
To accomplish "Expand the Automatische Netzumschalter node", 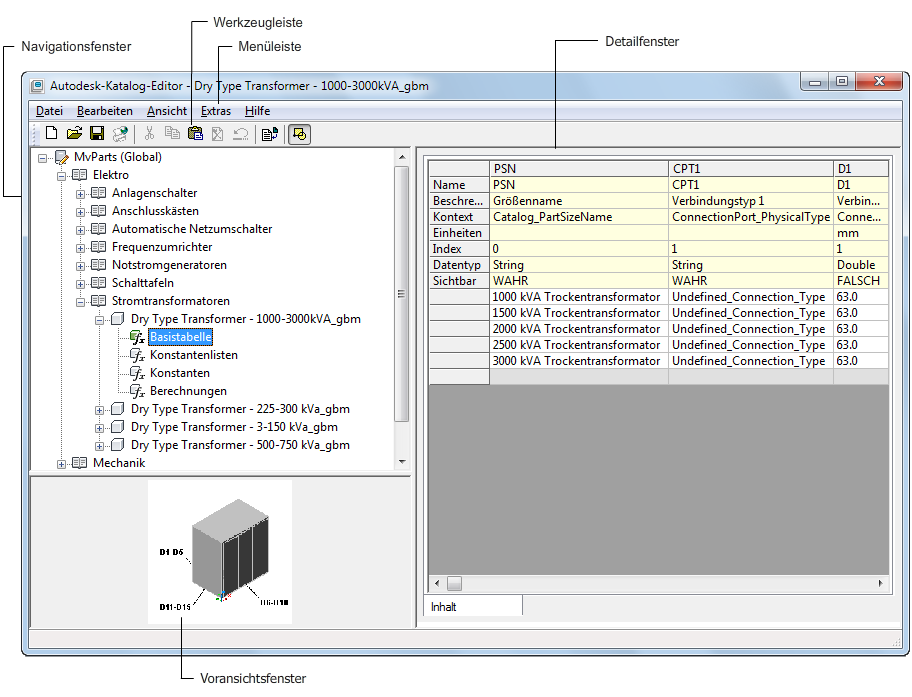I will point(80,230).
